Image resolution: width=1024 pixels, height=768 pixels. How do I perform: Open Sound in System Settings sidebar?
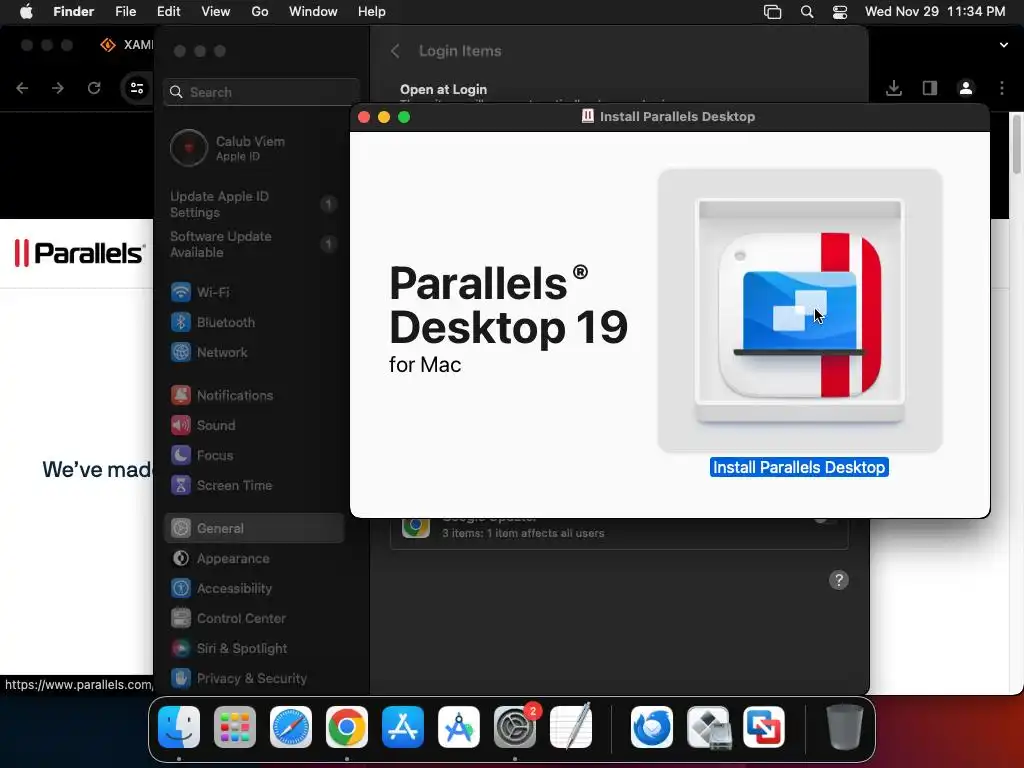255,425
